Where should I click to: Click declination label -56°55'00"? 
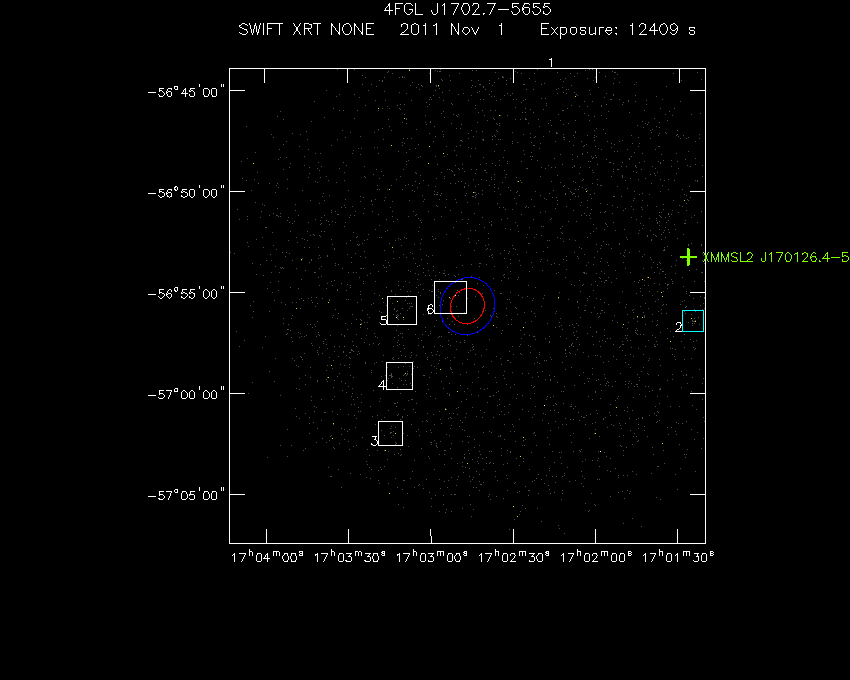click(186, 294)
